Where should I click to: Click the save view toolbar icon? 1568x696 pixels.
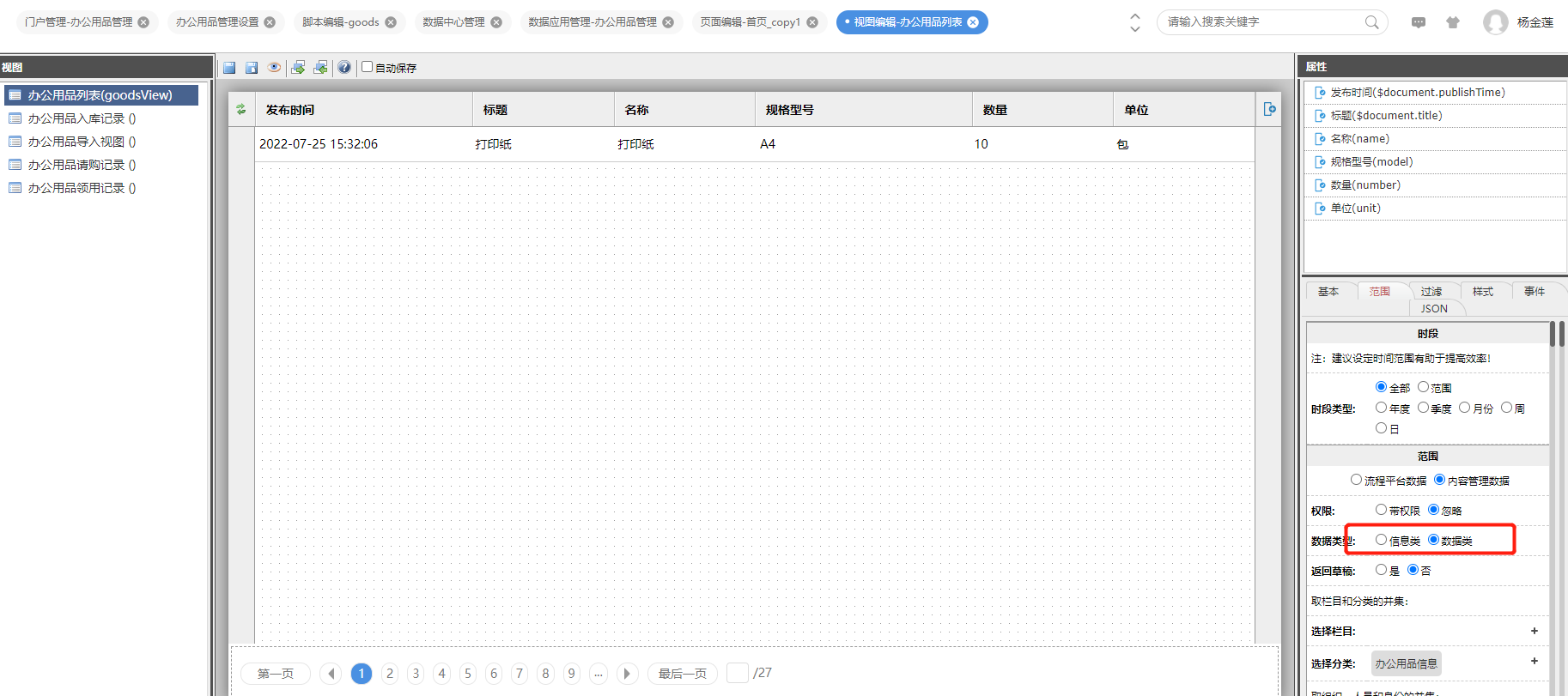tap(229, 68)
